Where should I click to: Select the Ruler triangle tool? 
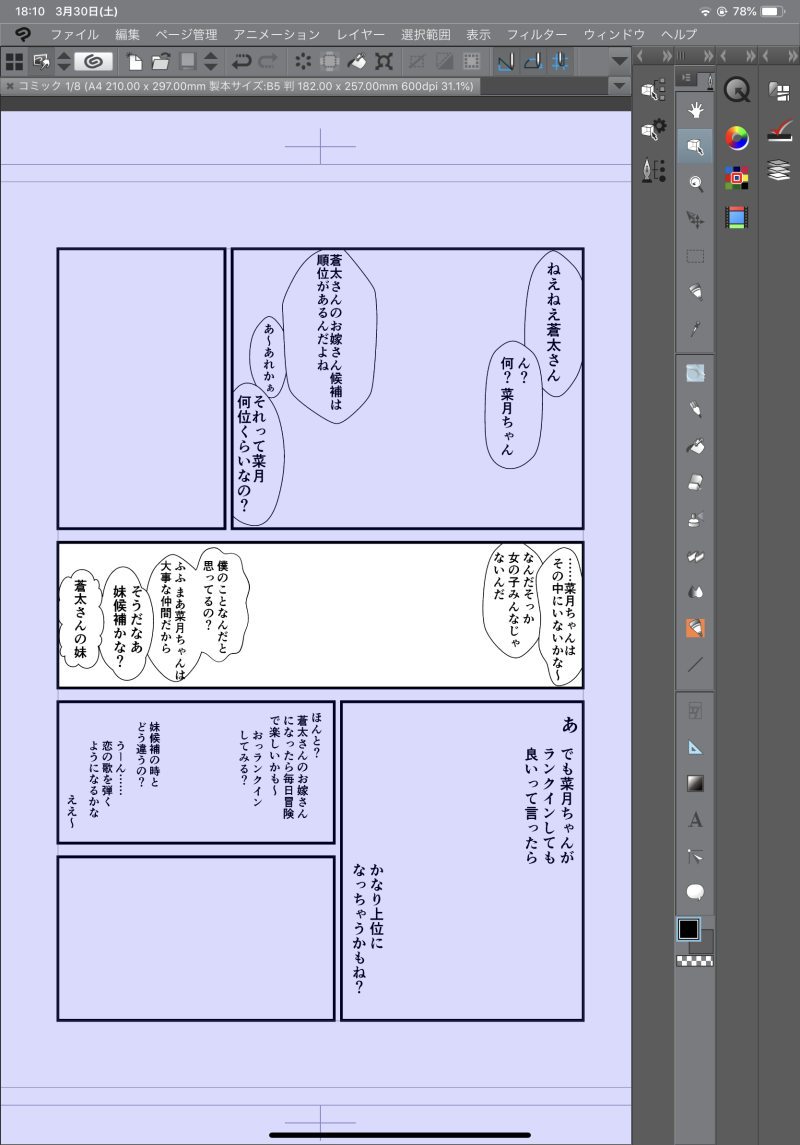pyautogui.click(x=696, y=747)
